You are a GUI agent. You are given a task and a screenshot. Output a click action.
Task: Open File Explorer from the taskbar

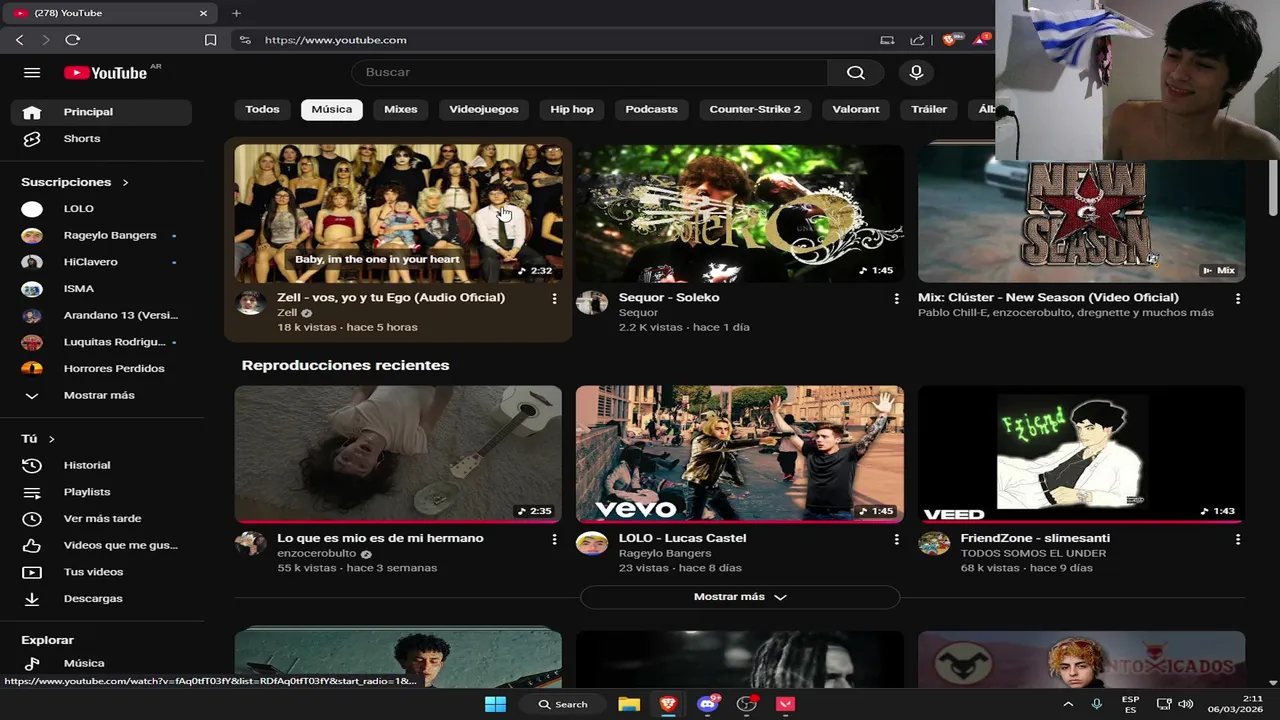tap(629, 704)
